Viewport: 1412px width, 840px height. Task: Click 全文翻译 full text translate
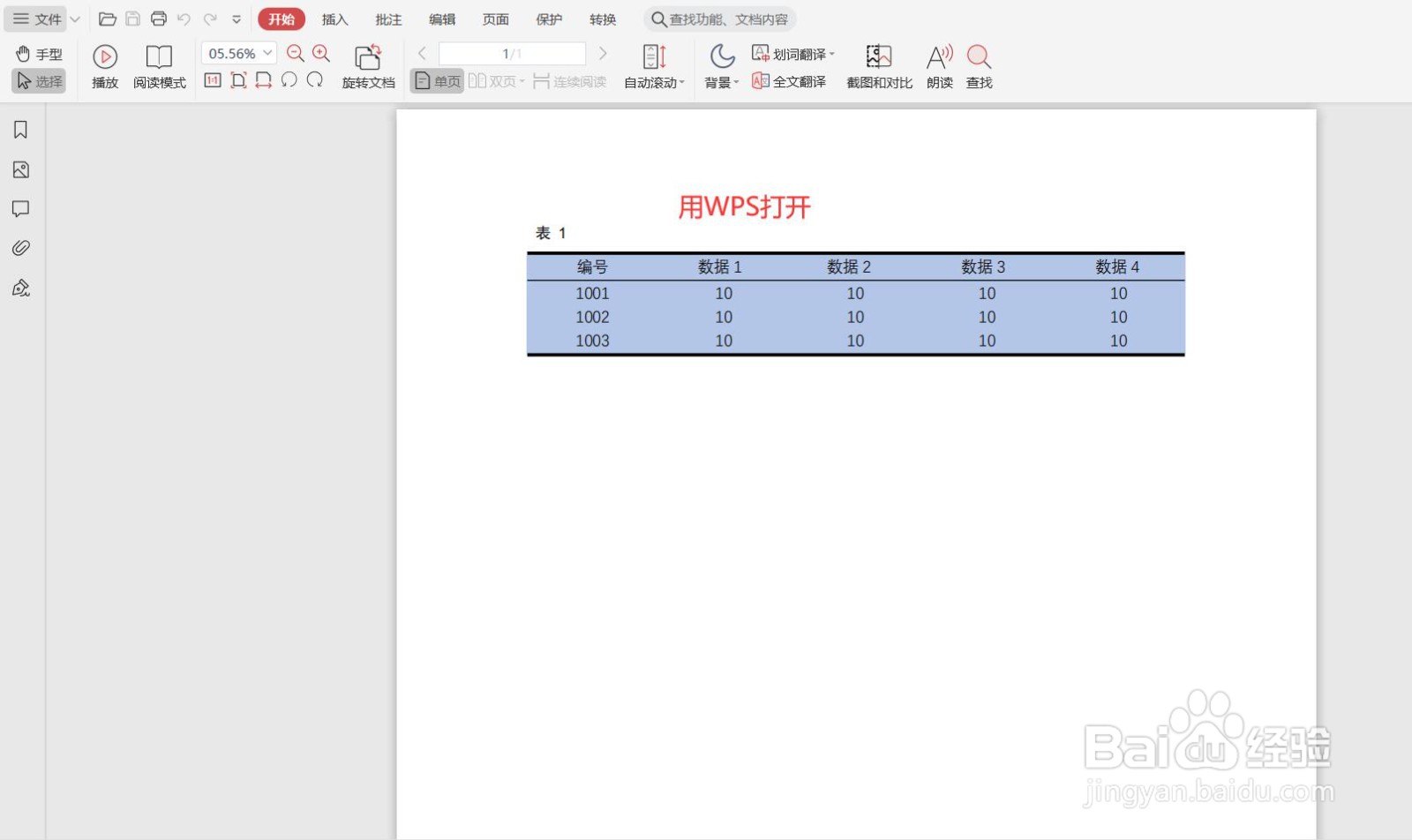tap(789, 81)
